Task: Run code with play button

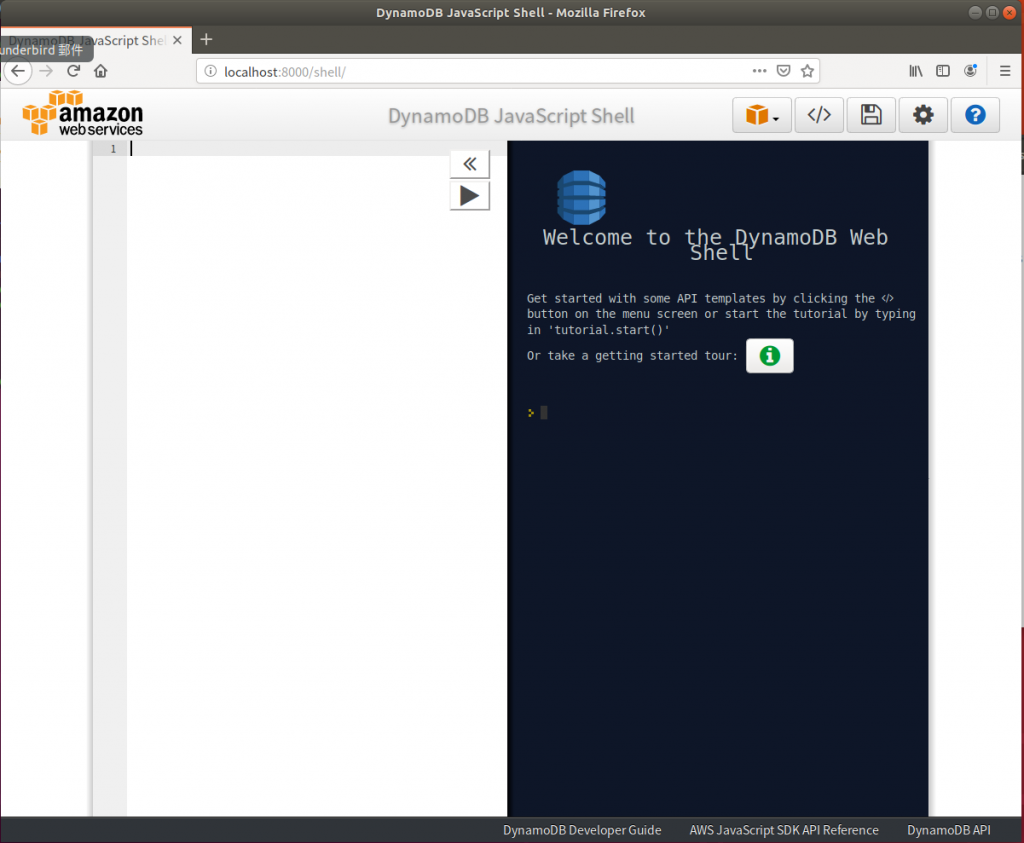Action: click(x=470, y=196)
